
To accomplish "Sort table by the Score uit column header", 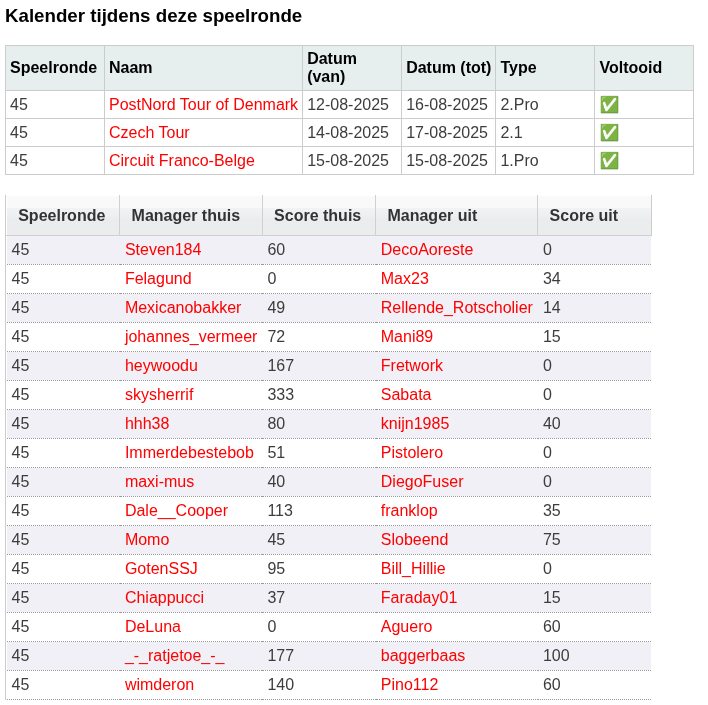I will (x=583, y=215).
